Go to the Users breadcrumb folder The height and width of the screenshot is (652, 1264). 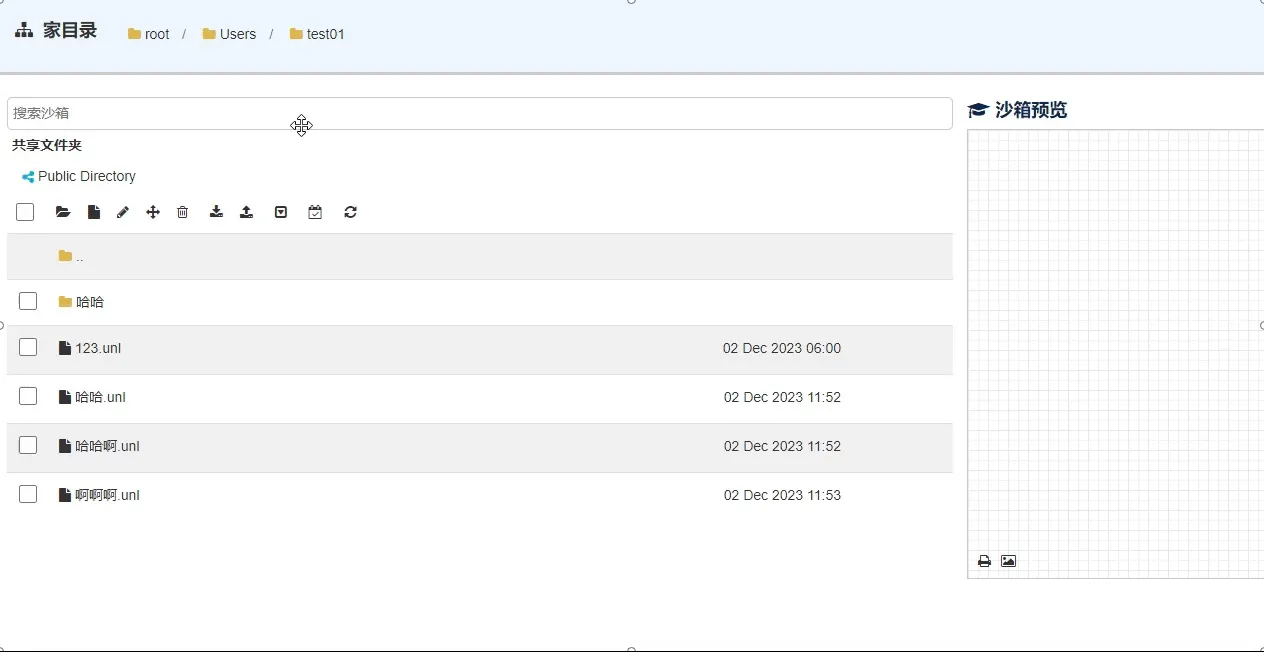[237, 34]
